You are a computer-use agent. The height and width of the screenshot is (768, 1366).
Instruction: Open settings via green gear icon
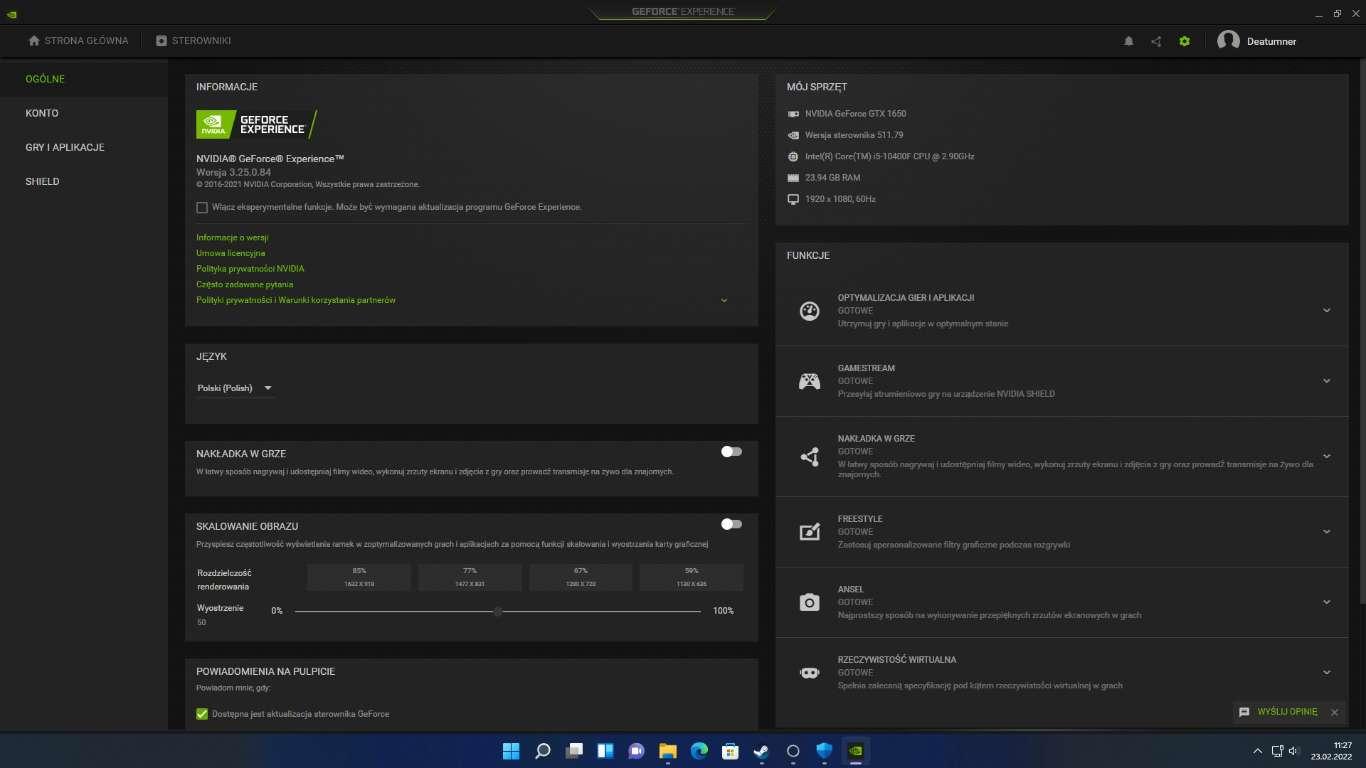coord(1184,41)
